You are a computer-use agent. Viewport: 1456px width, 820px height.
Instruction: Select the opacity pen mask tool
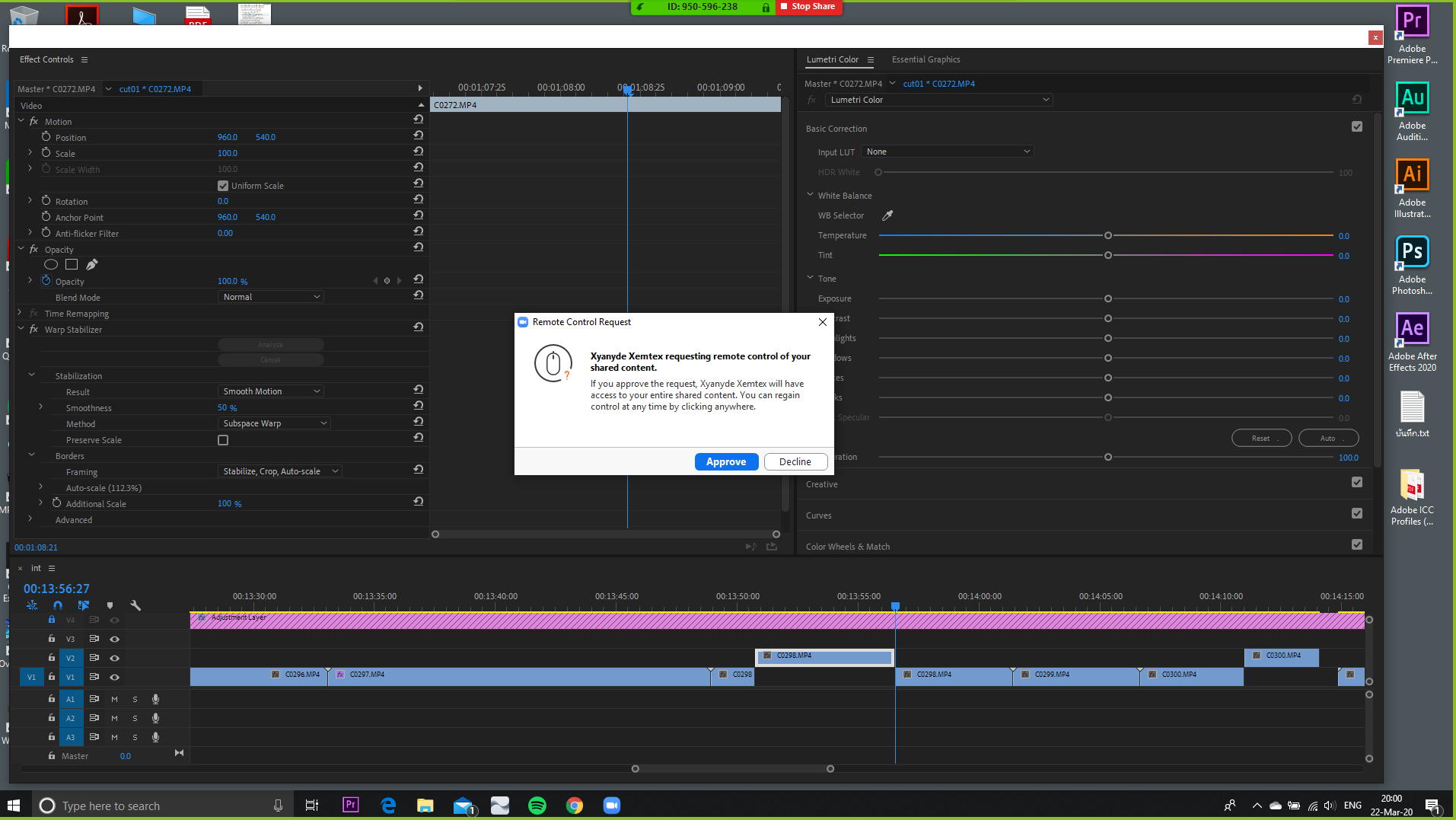point(92,265)
